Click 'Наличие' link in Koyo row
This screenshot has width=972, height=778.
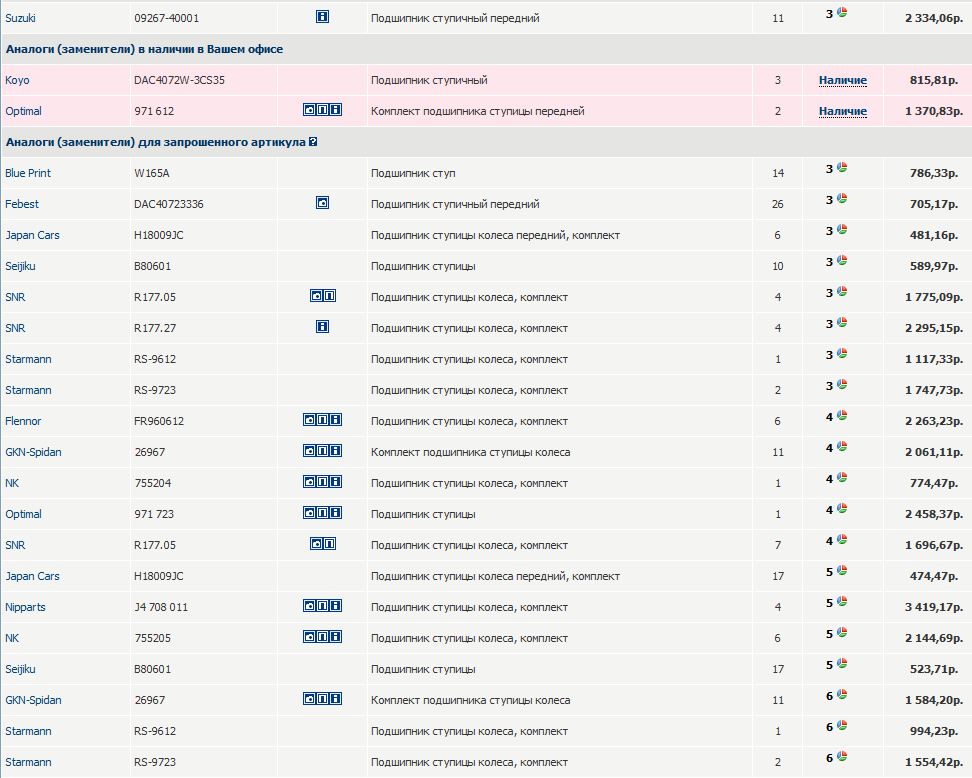coord(842,80)
